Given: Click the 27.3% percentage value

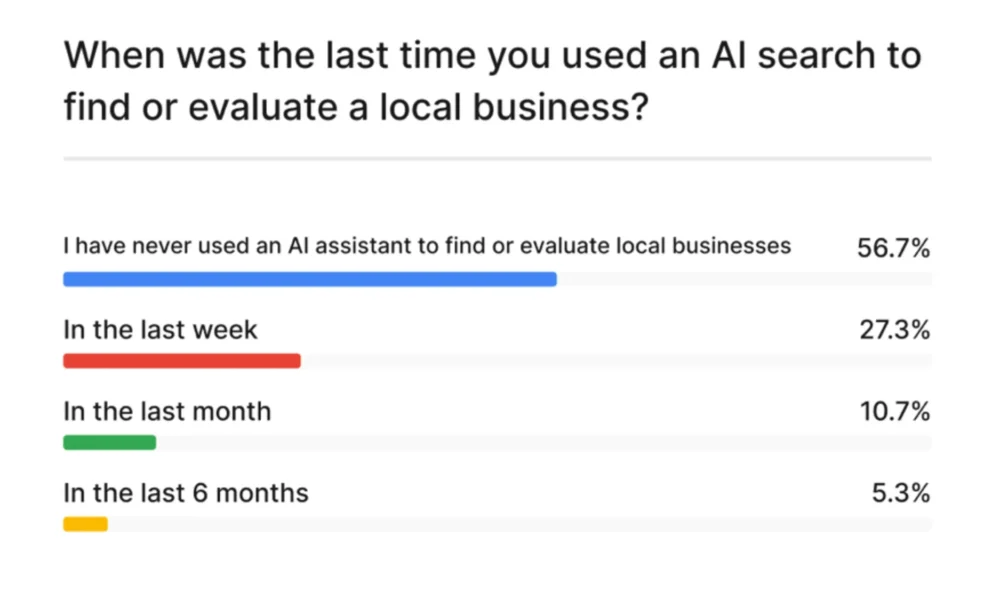Looking at the screenshot, I should pos(895,330).
